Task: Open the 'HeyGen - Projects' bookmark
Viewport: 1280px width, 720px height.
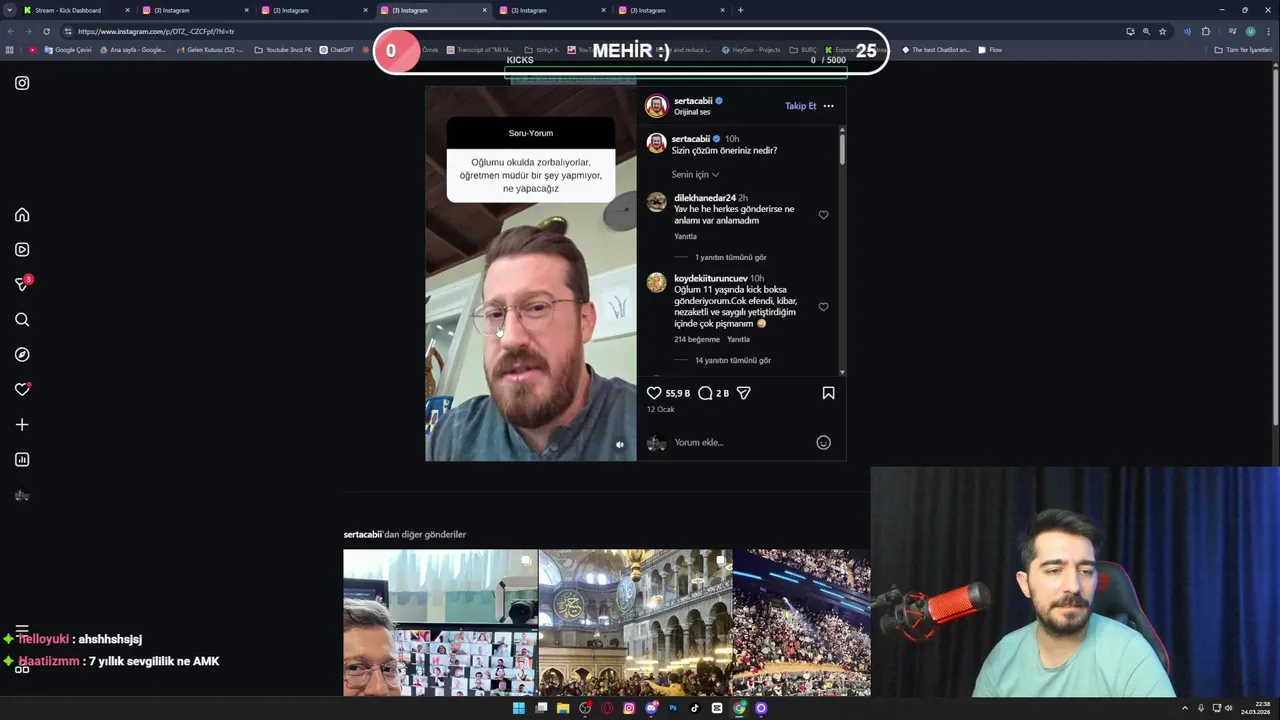Action: pyautogui.click(x=750, y=50)
